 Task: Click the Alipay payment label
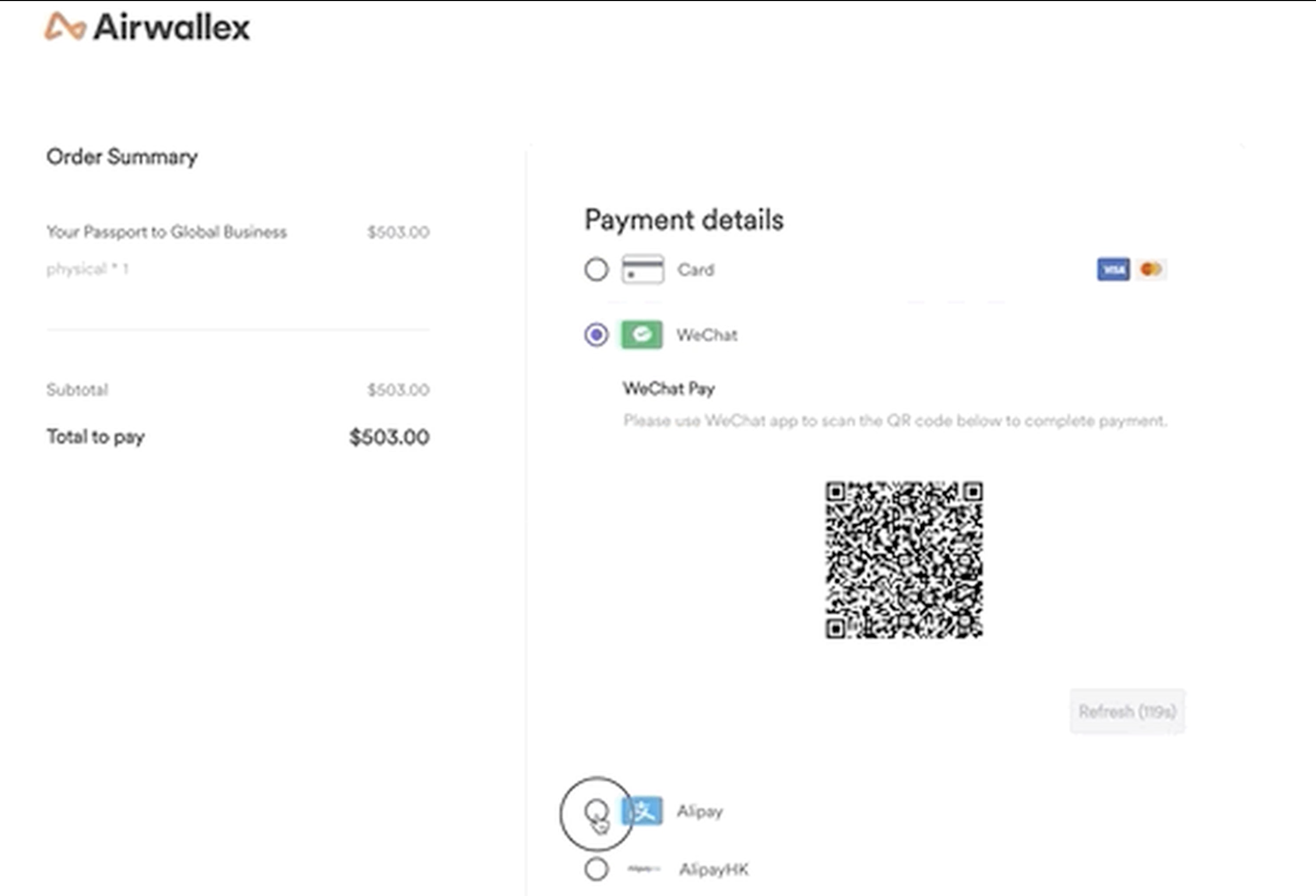[x=700, y=812]
